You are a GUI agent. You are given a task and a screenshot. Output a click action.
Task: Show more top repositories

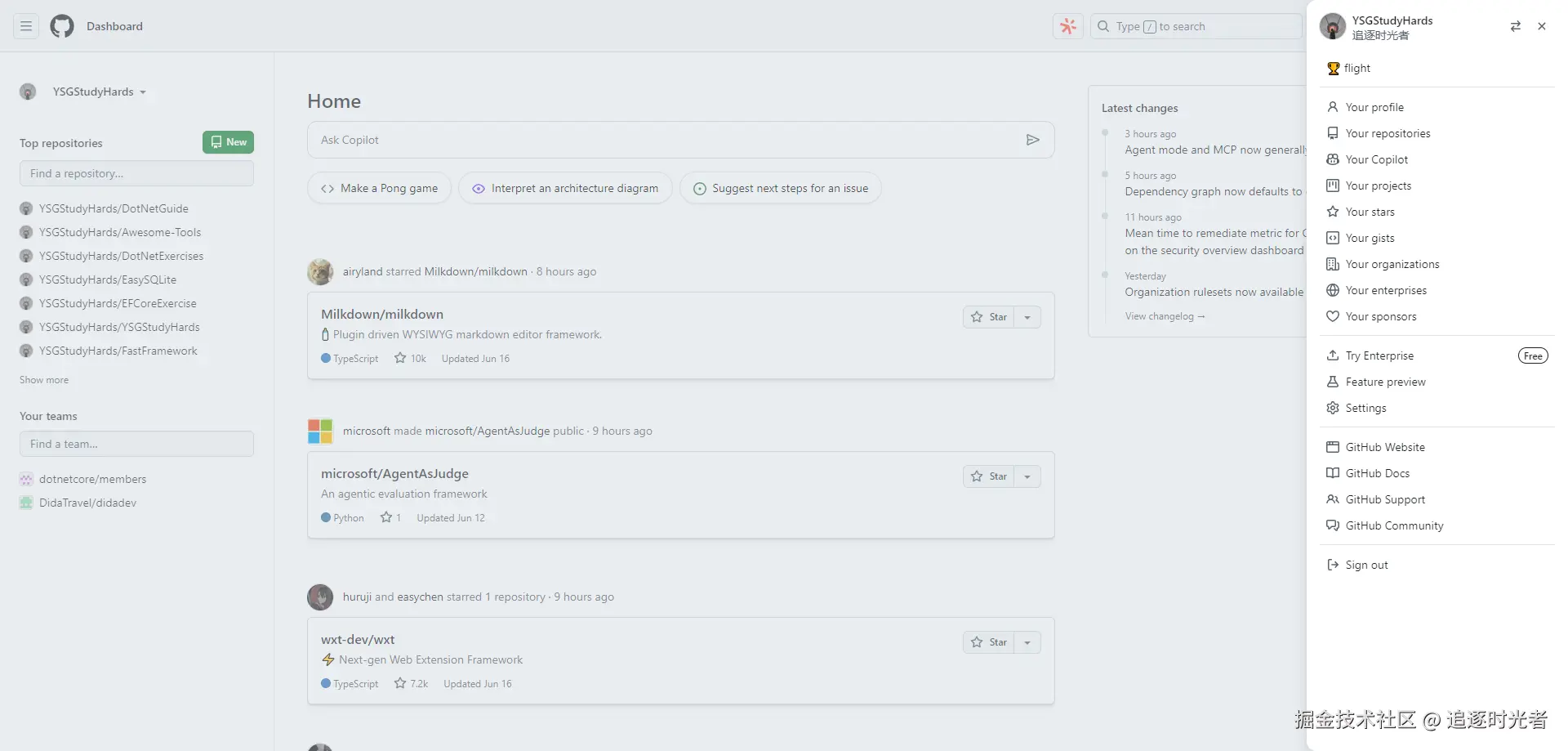pyautogui.click(x=44, y=380)
